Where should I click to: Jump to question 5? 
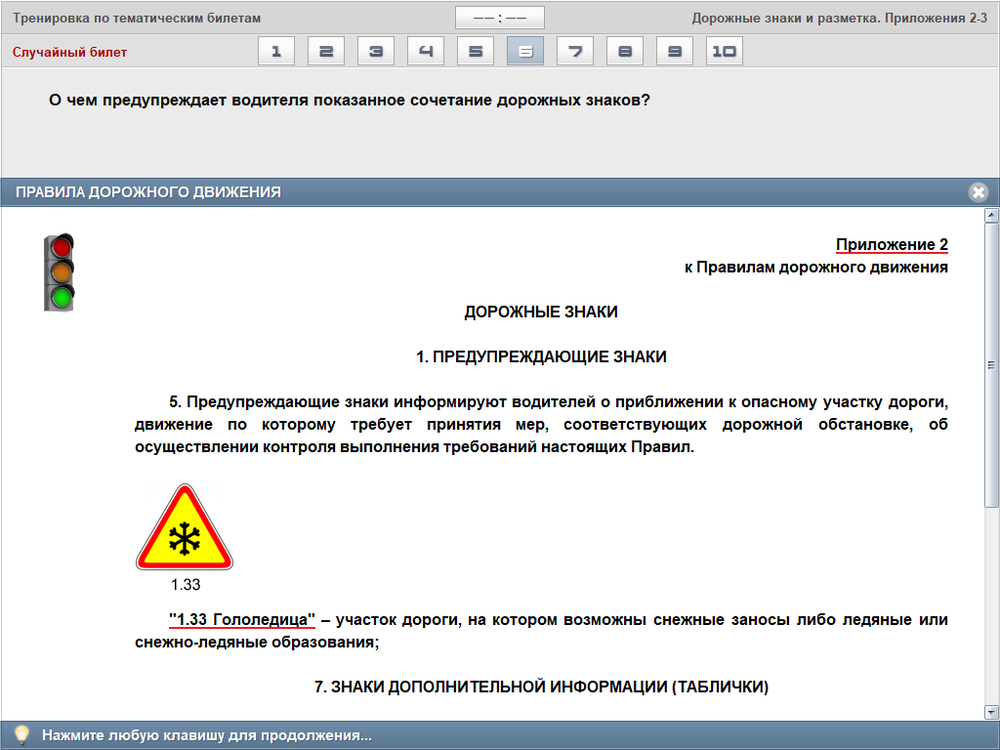pos(476,51)
